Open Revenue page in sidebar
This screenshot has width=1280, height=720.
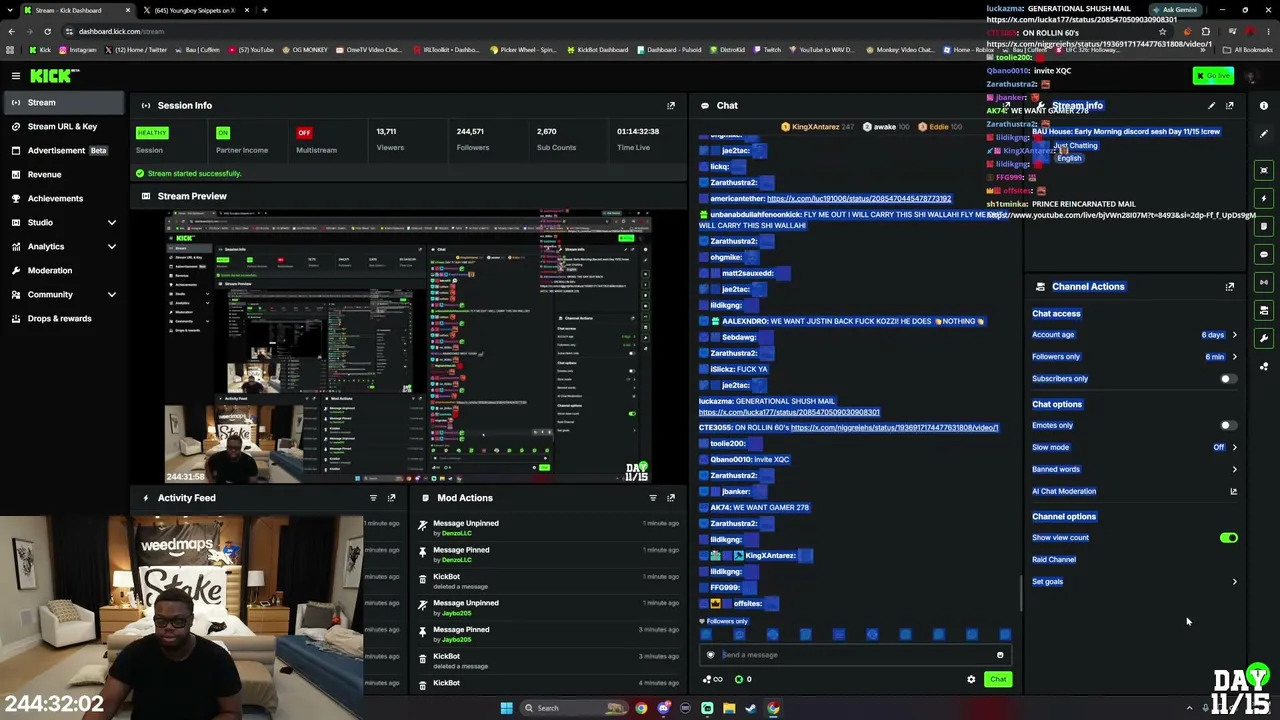pyautogui.click(x=63, y=174)
